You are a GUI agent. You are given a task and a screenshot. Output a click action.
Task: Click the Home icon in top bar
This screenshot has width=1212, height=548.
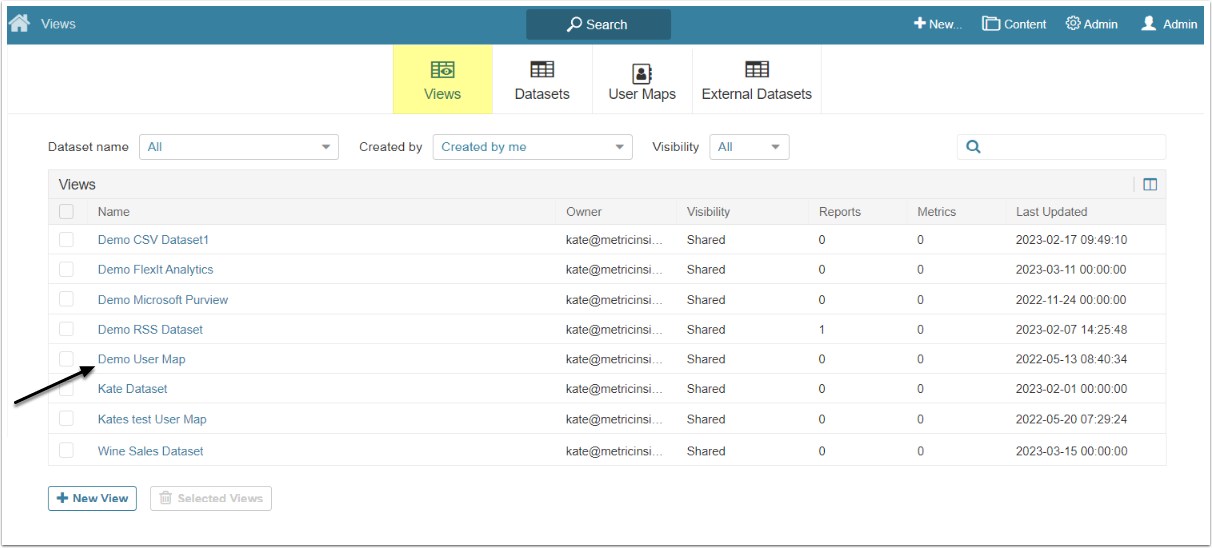(x=19, y=23)
